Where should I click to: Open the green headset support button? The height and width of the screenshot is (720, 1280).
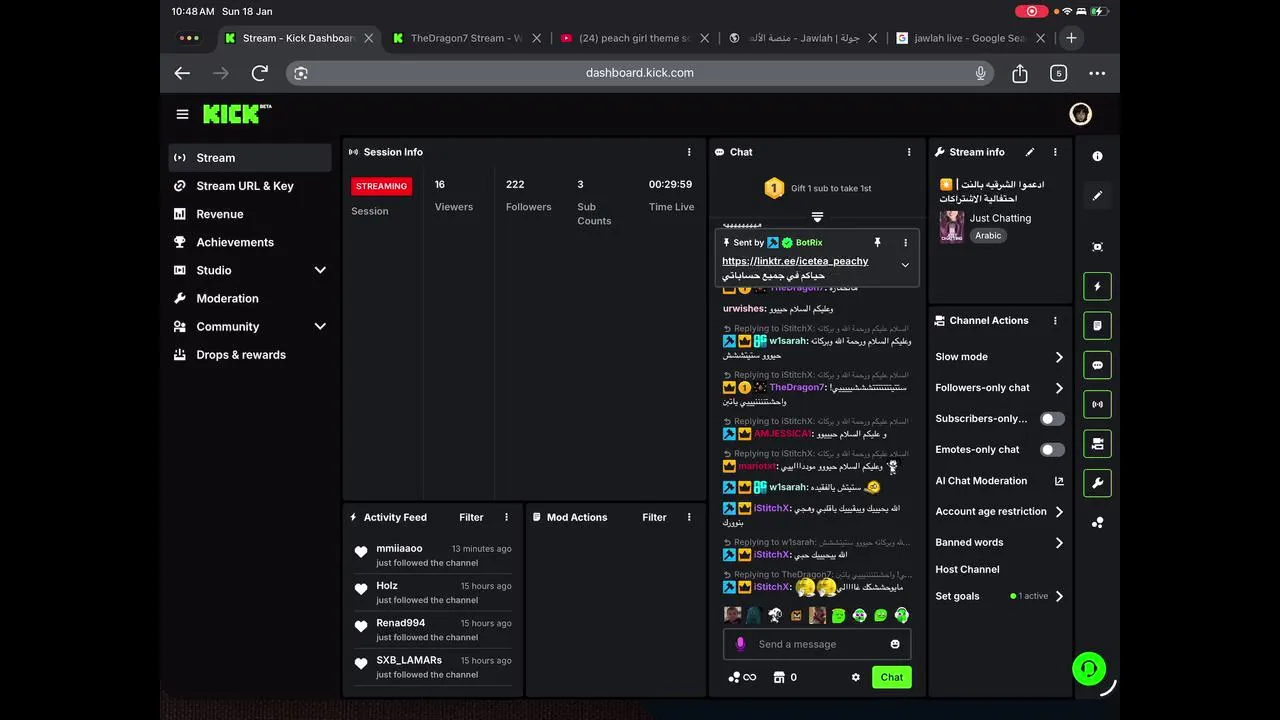pyautogui.click(x=1089, y=669)
